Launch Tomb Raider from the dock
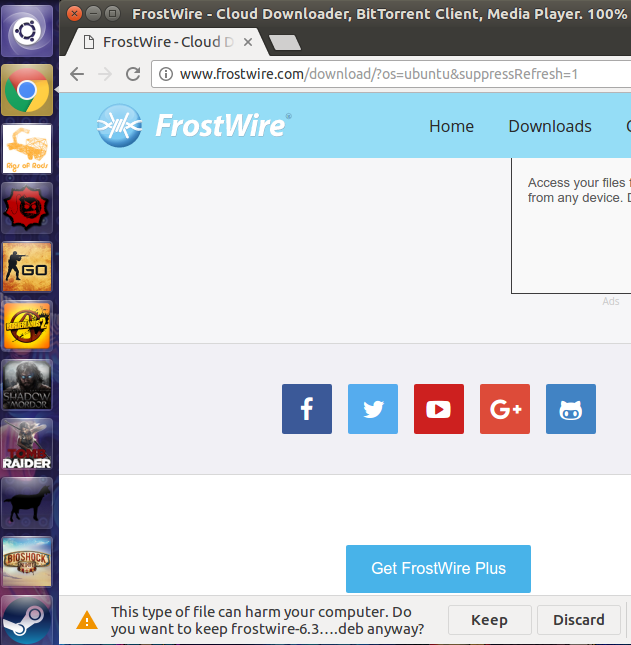The width and height of the screenshot is (631, 645). (27, 444)
